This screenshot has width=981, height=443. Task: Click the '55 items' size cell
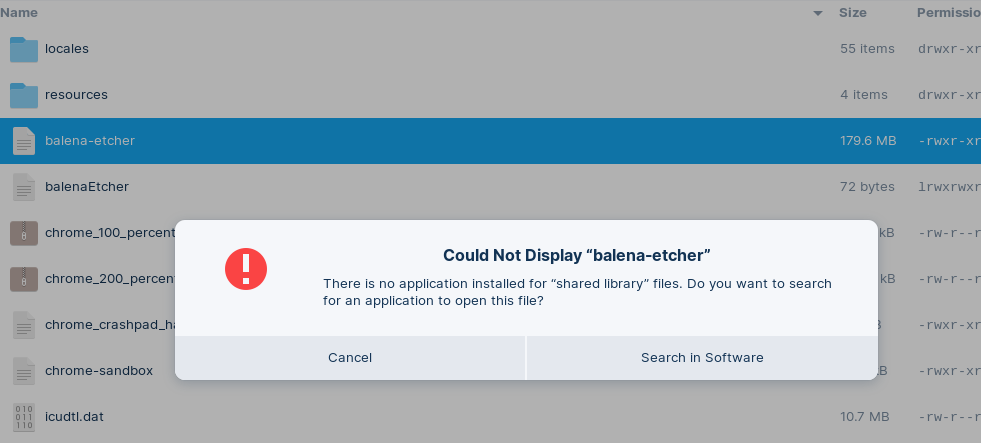pyautogui.click(x=867, y=49)
